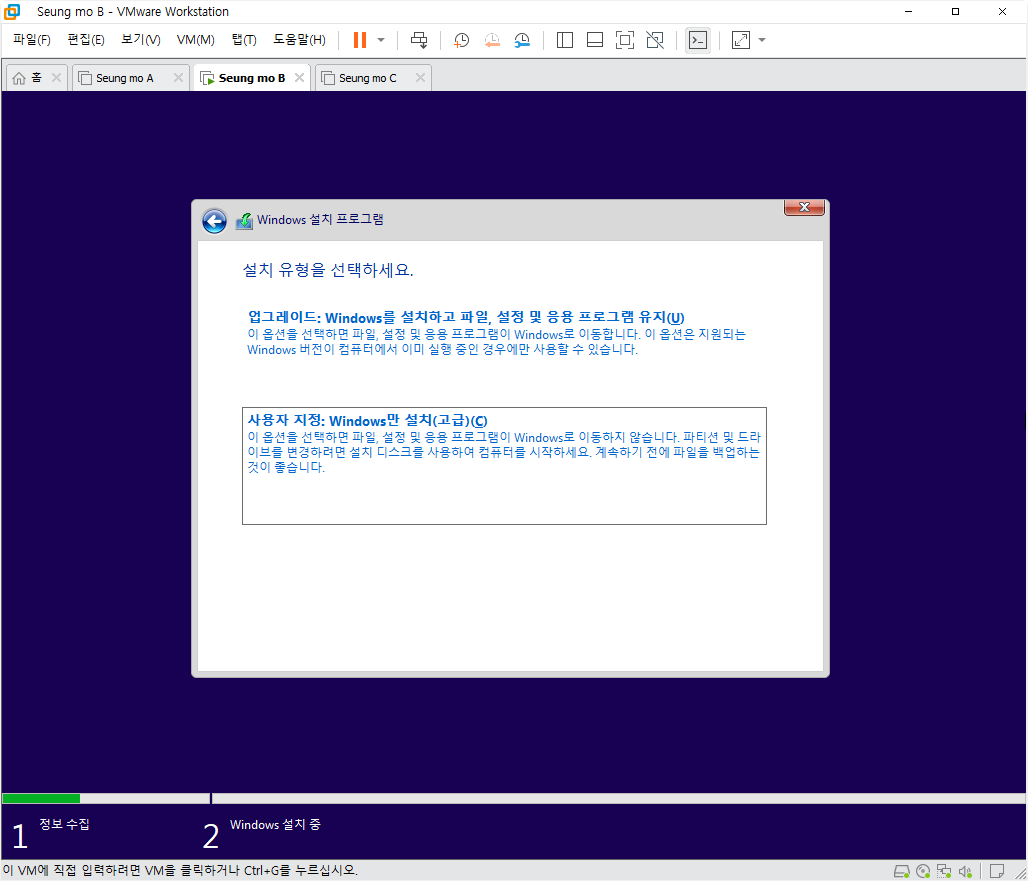Image resolution: width=1028 pixels, height=881 pixels.
Task: Open the 탭(T) menu
Action: [x=244, y=40]
